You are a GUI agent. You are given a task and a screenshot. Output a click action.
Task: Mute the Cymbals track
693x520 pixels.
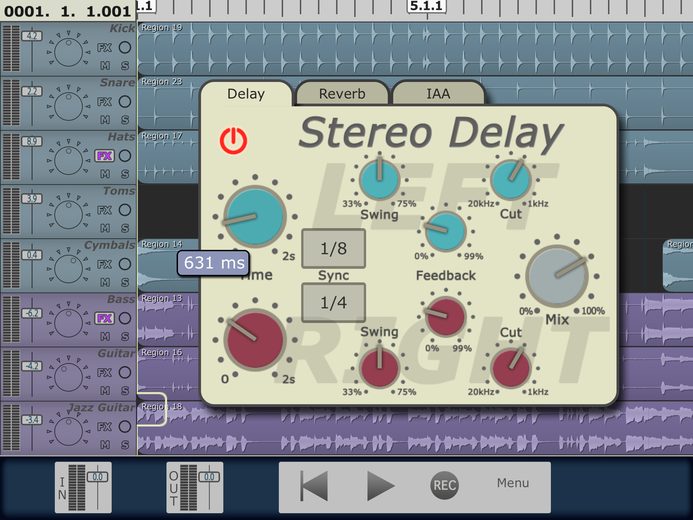tap(105, 282)
